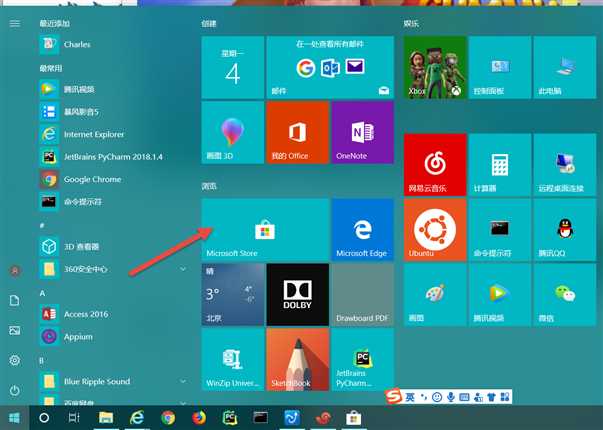This screenshot has width=603, height=430.
Task: Expand the Start menu hamburger navigation
Action: pos(15,23)
